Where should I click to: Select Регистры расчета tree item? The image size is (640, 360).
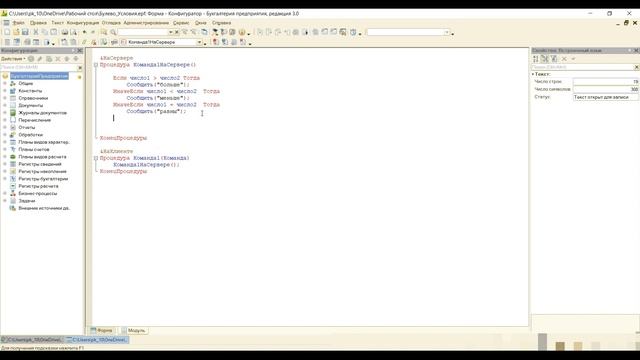pos(38,186)
